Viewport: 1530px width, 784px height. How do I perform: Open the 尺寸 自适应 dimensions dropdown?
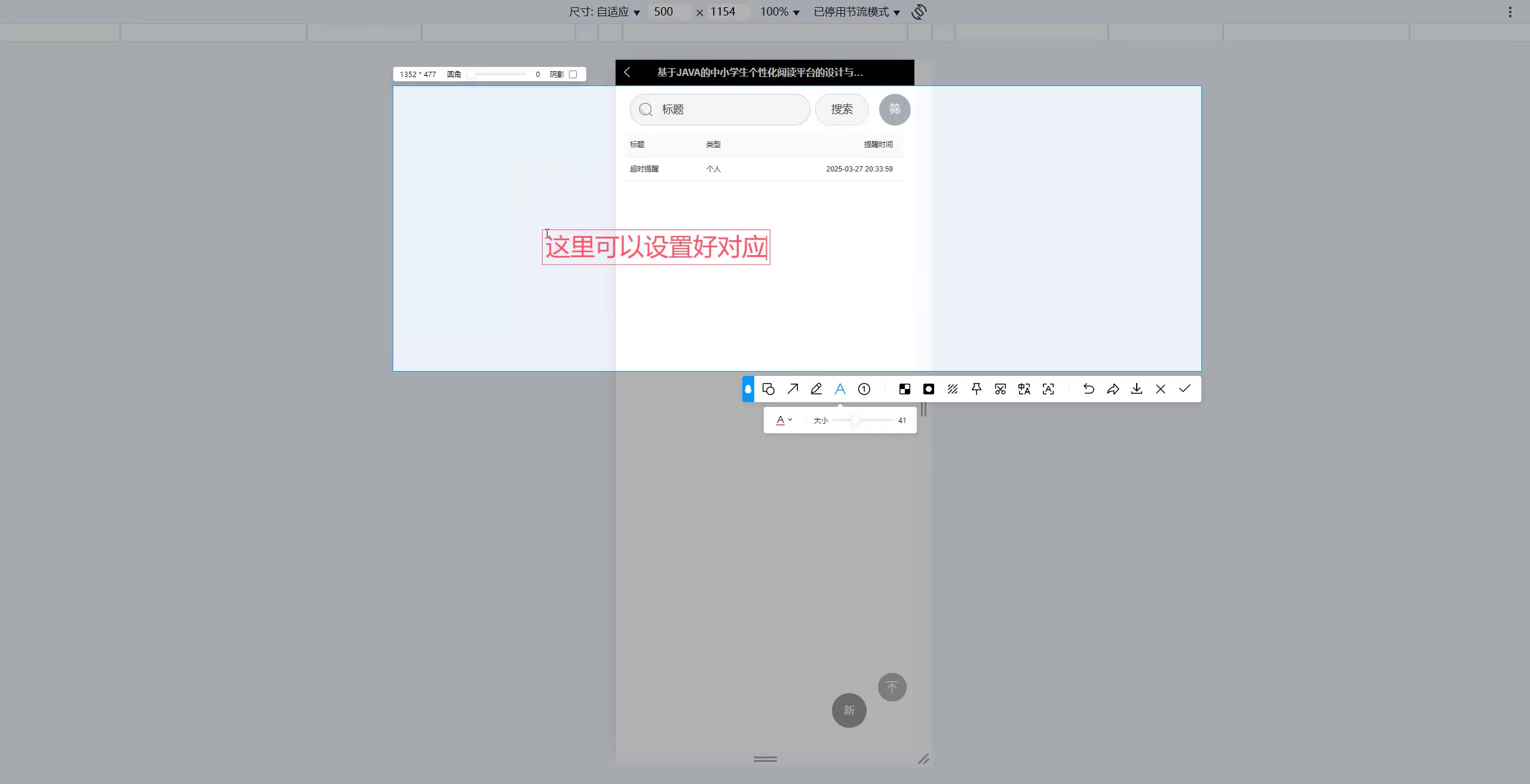coord(604,12)
